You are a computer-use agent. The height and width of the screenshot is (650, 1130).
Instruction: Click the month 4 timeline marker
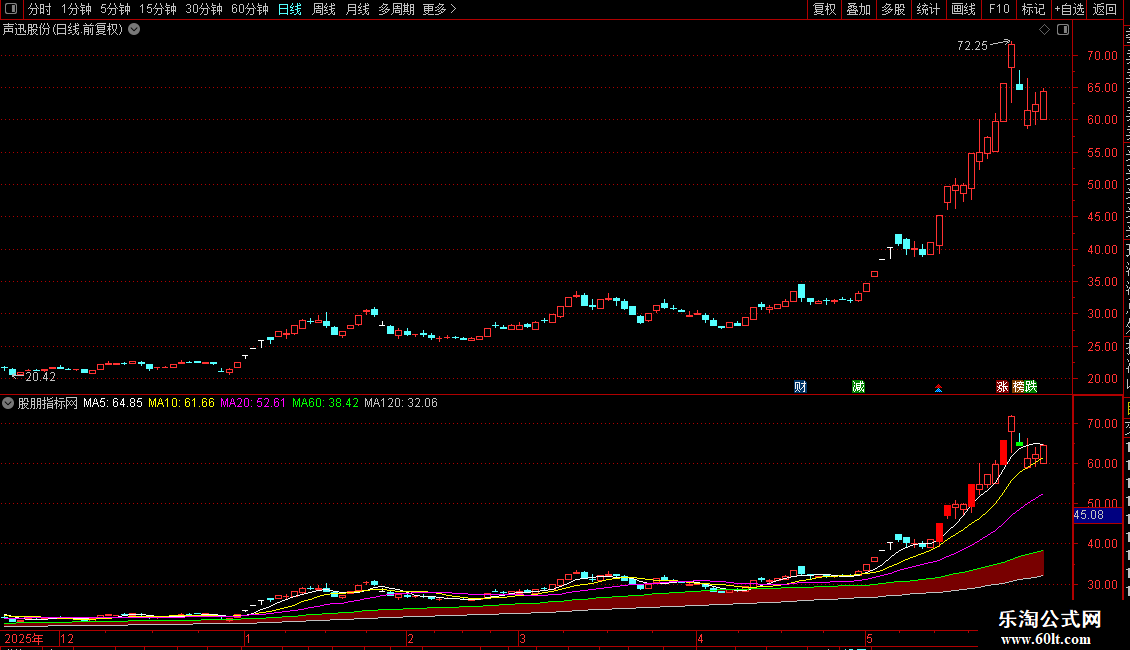pyautogui.click(x=700, y=639)
